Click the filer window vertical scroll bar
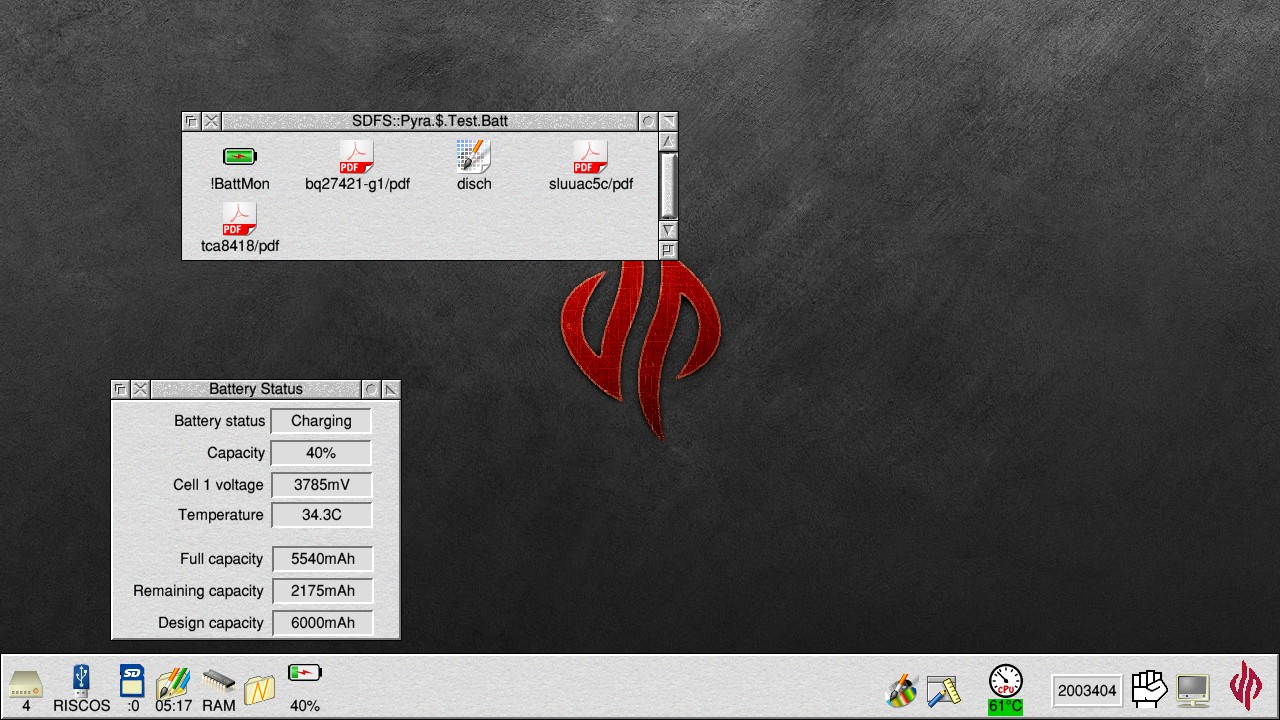 [x=669, y=185]
